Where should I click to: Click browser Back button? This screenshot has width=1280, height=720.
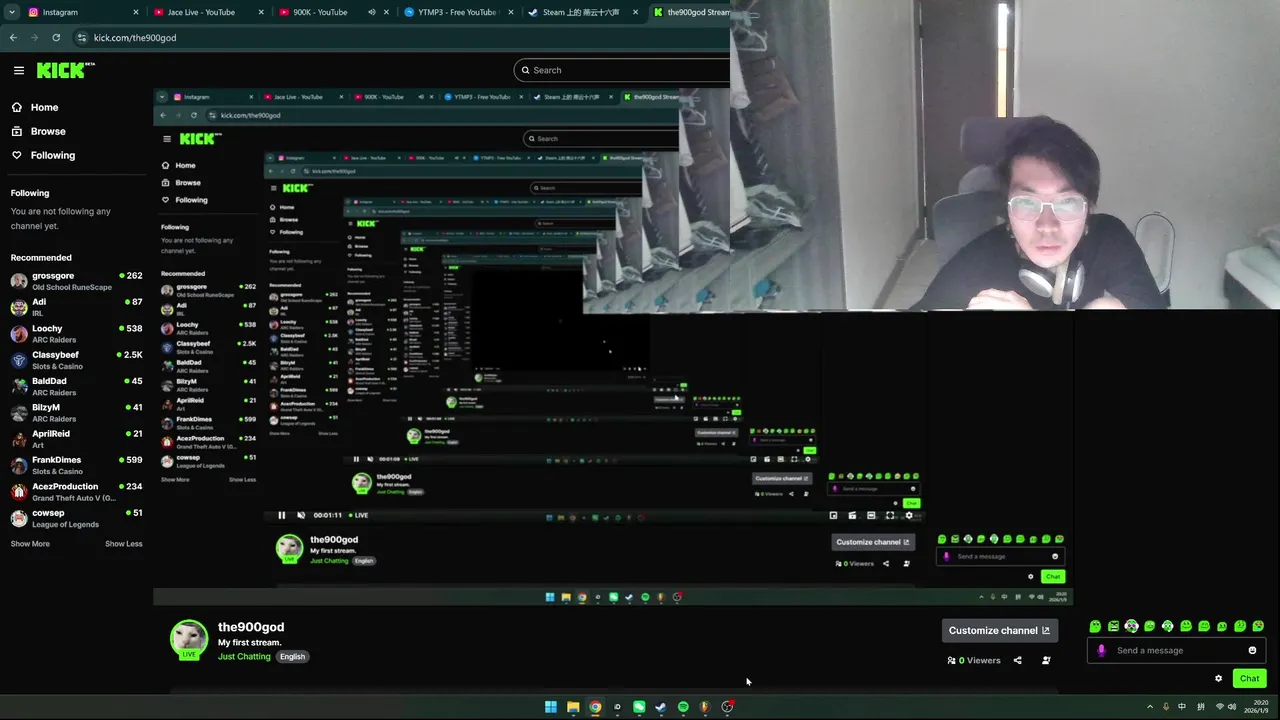point(13,37)
